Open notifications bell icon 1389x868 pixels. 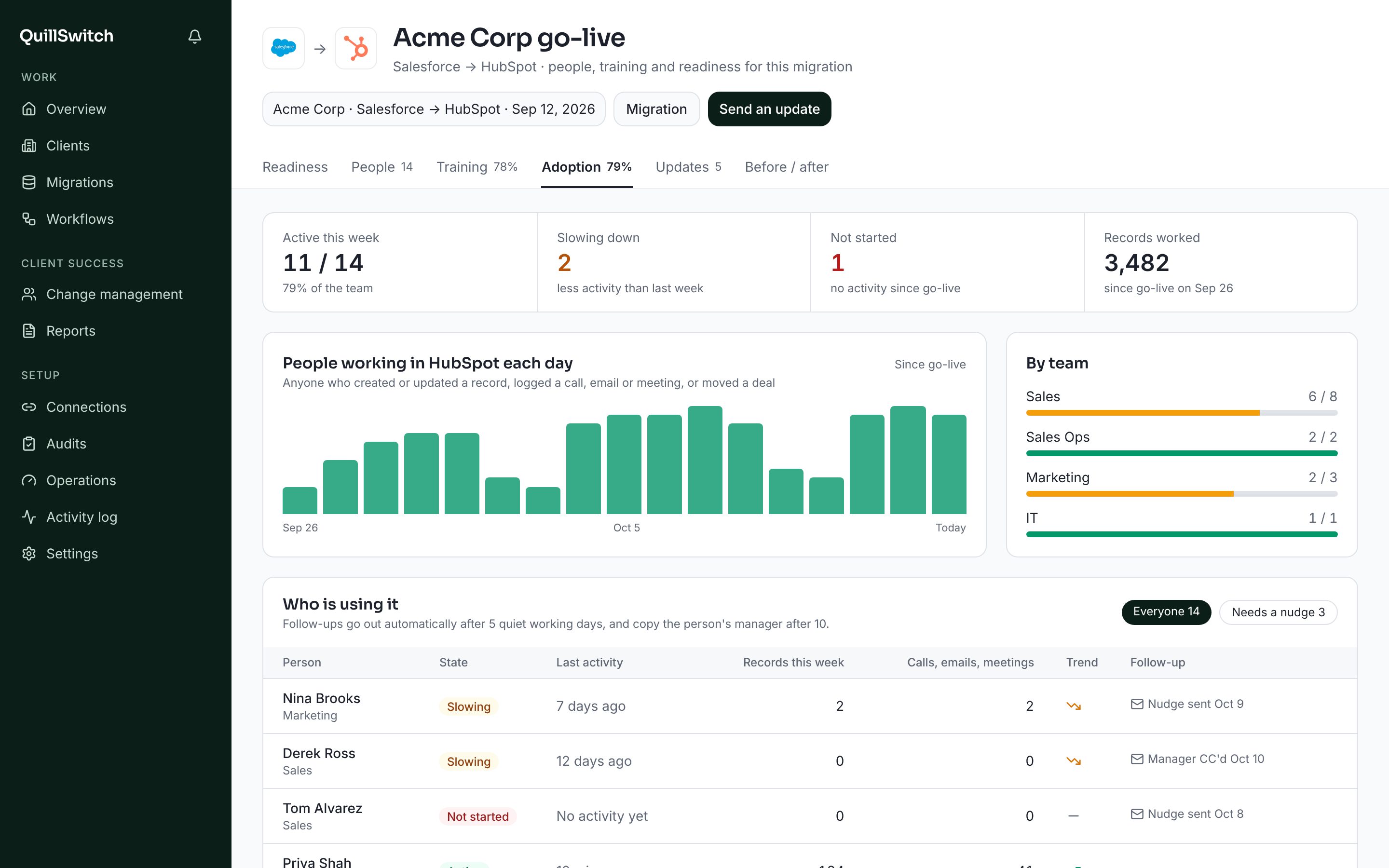coord(194,36)
